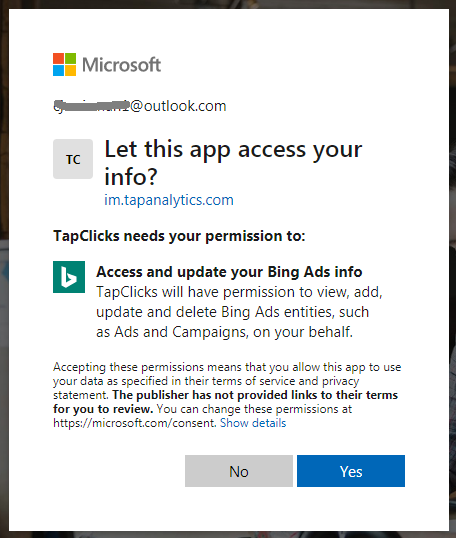Viewport: 456px width, 538px height.
Task: Click the No button to deny access
Action: tap(239, 471)
